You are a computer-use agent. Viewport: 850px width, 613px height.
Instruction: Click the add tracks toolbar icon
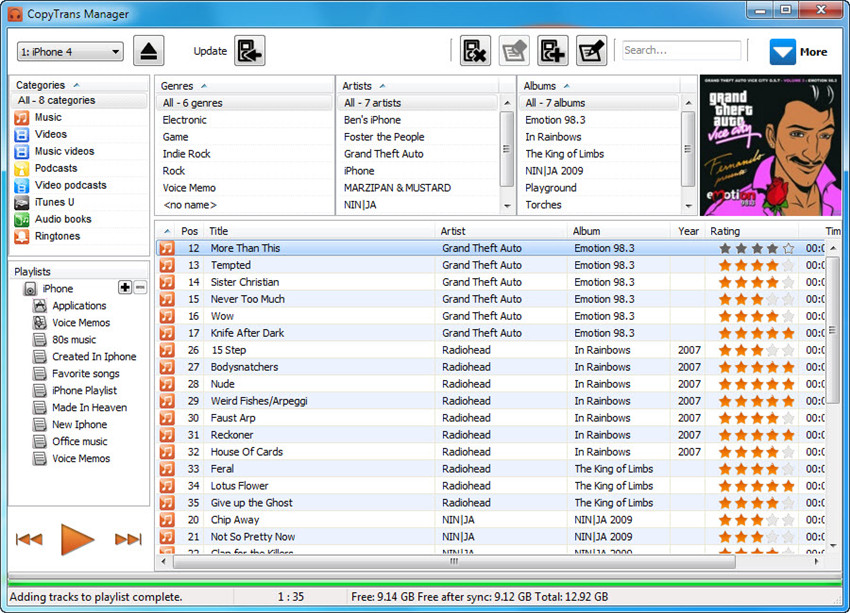click(x=553, y=51)
